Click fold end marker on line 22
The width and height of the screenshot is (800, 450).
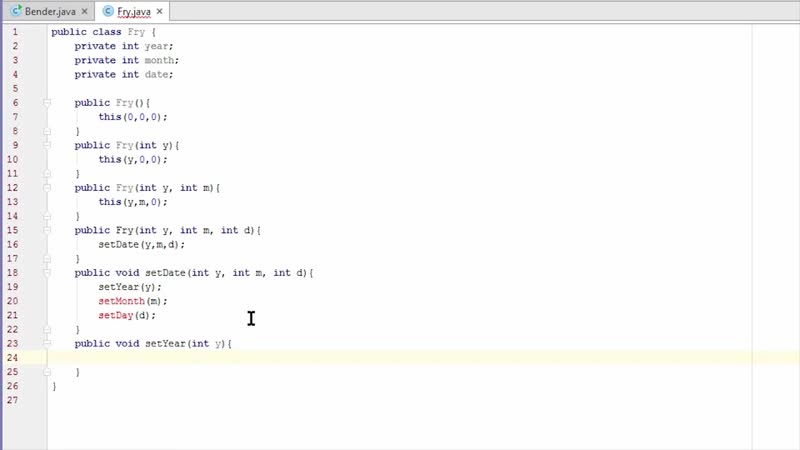[47, 330]
